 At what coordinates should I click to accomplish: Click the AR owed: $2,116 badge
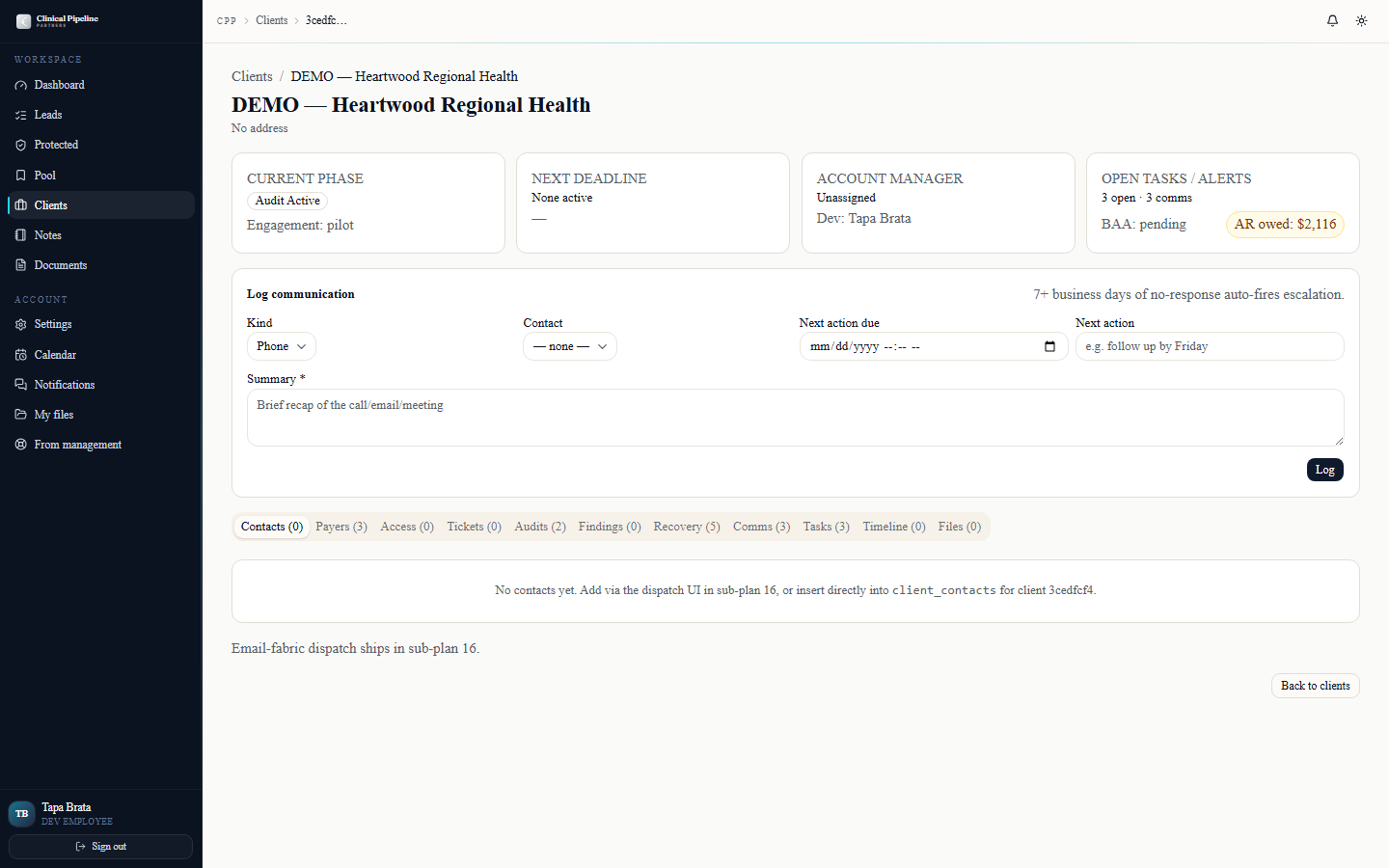(1285, 224)
